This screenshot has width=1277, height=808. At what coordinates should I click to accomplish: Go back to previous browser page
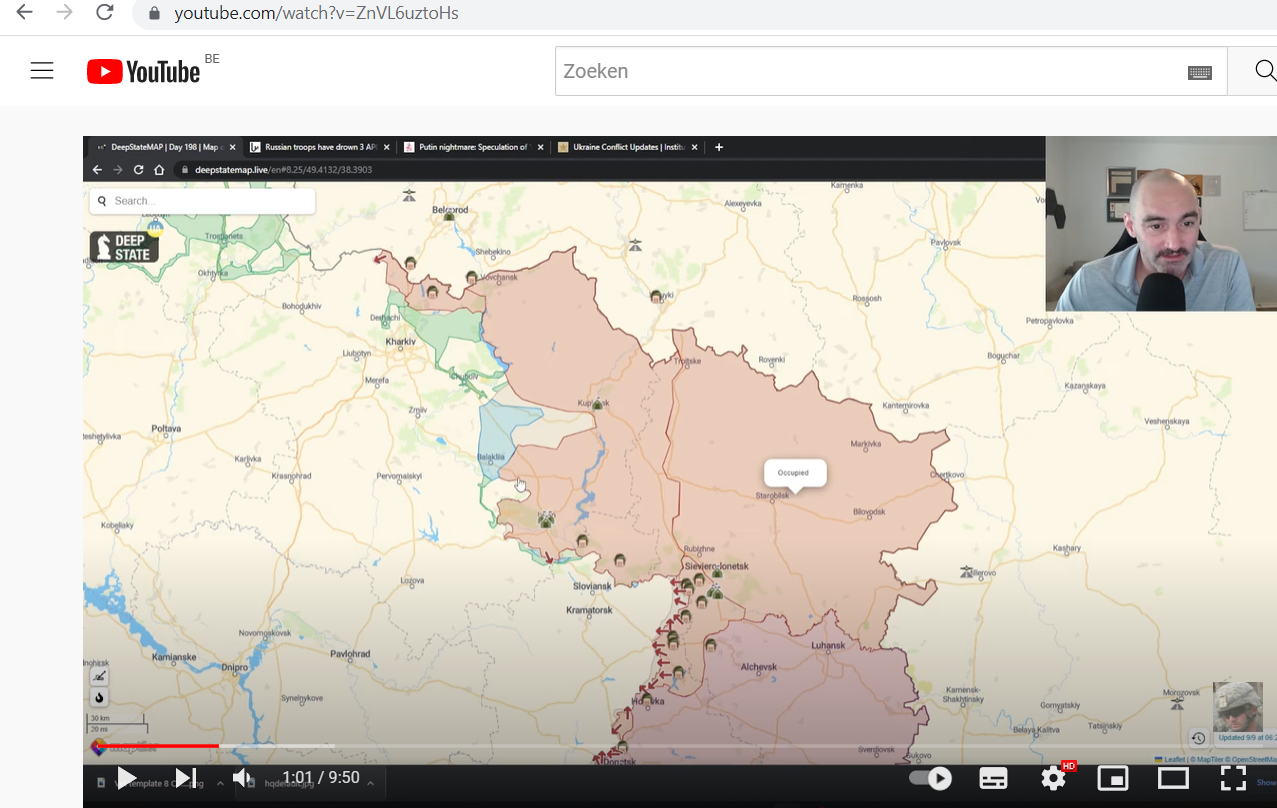tap(24, 13)
